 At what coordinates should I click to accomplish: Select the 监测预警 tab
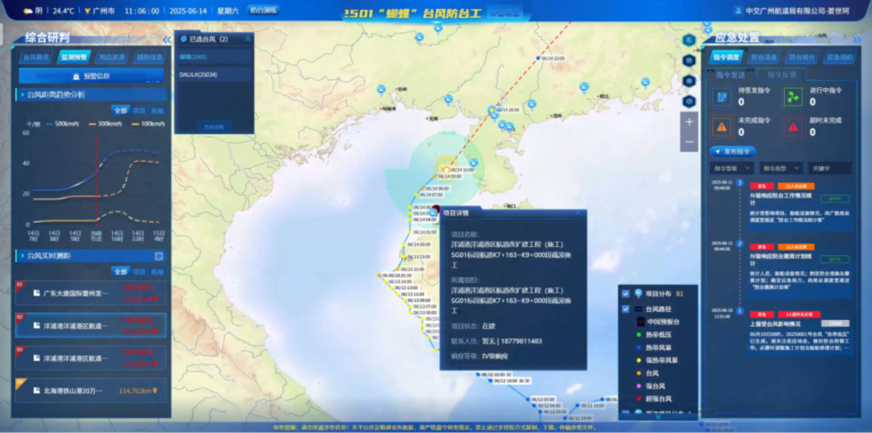(73, 57)
